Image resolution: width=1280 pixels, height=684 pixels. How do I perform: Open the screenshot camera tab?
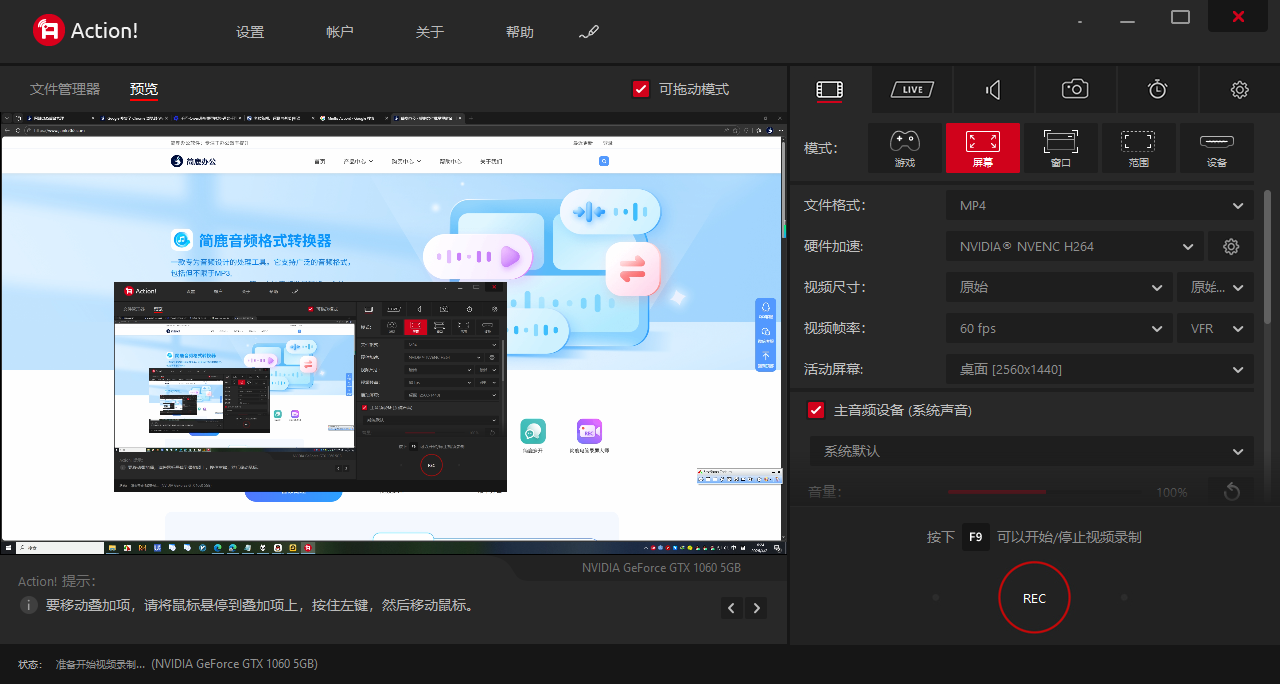(x=1075, y=90)
